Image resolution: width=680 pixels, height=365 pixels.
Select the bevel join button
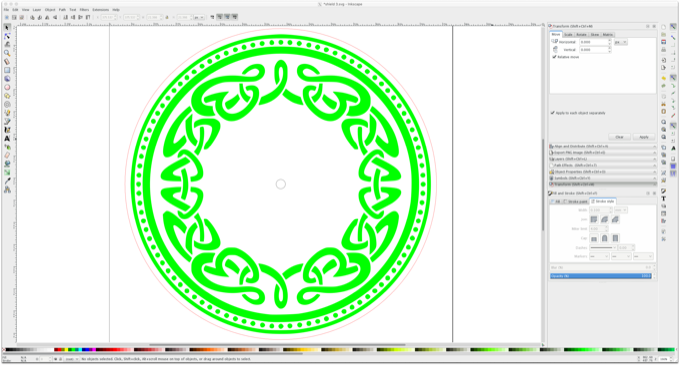click(x=615, y=219)
